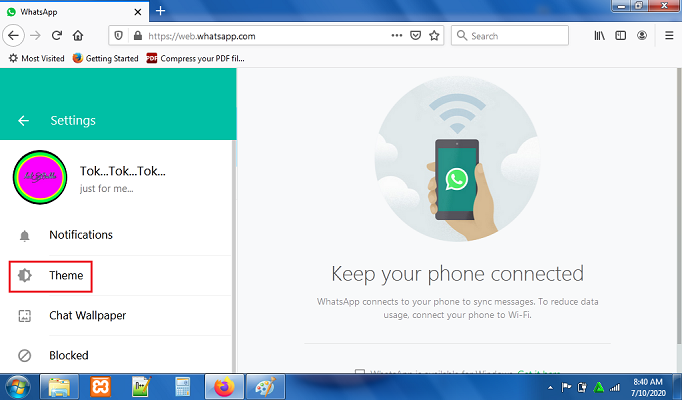Show hidden system tray icons
Screen dimensions: 682x400
point(550,387)
